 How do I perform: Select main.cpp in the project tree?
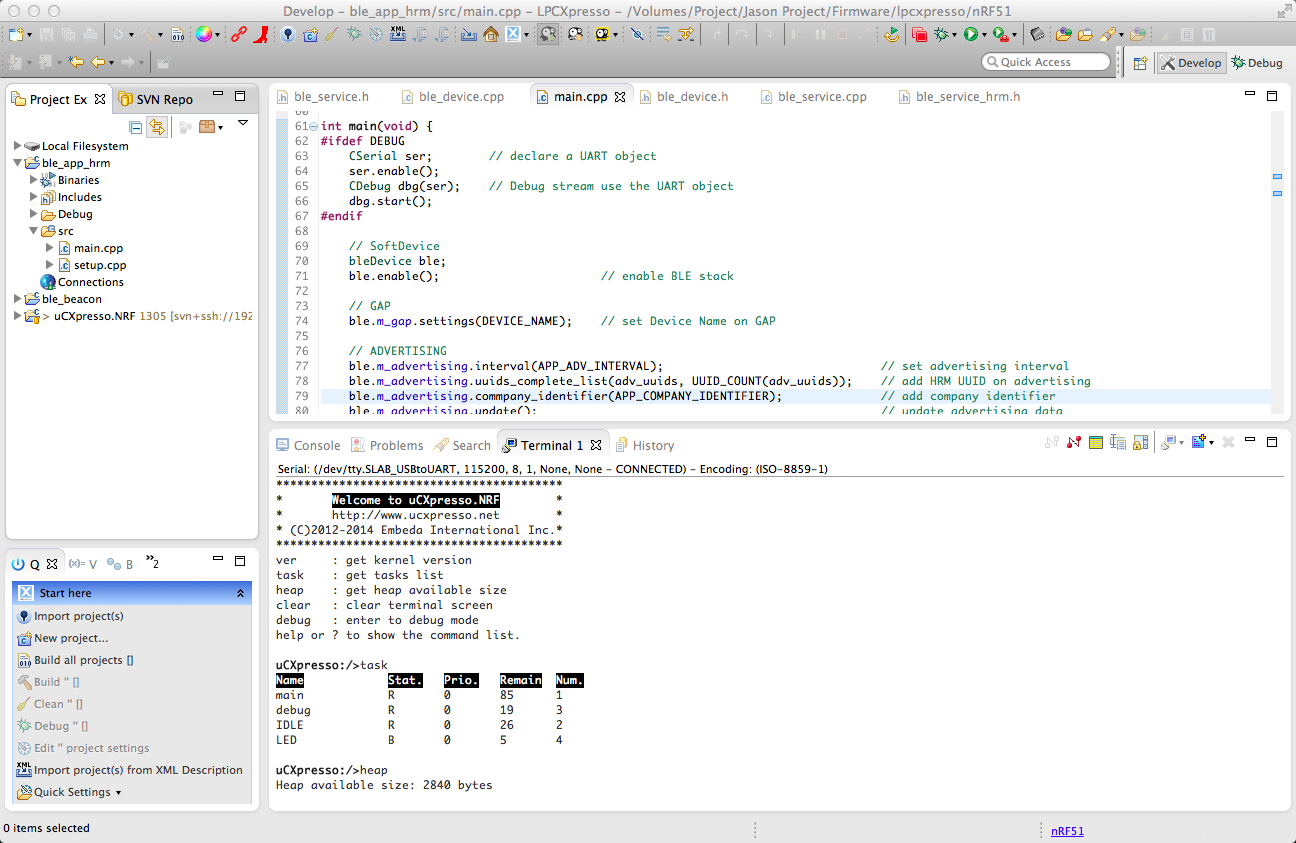point(98,248)
